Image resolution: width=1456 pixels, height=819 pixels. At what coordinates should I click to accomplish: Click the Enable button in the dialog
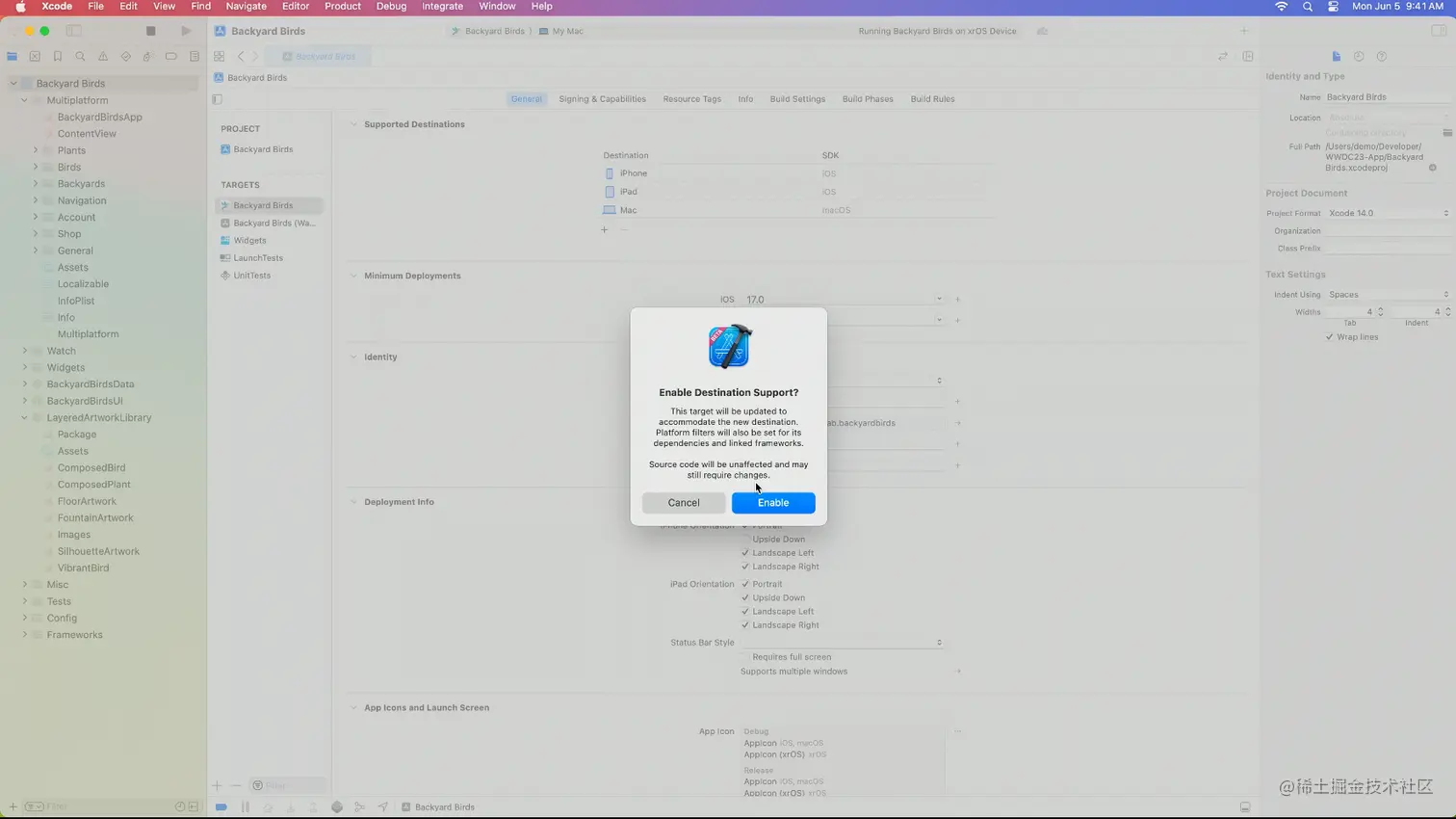click(x=773, y=503)
